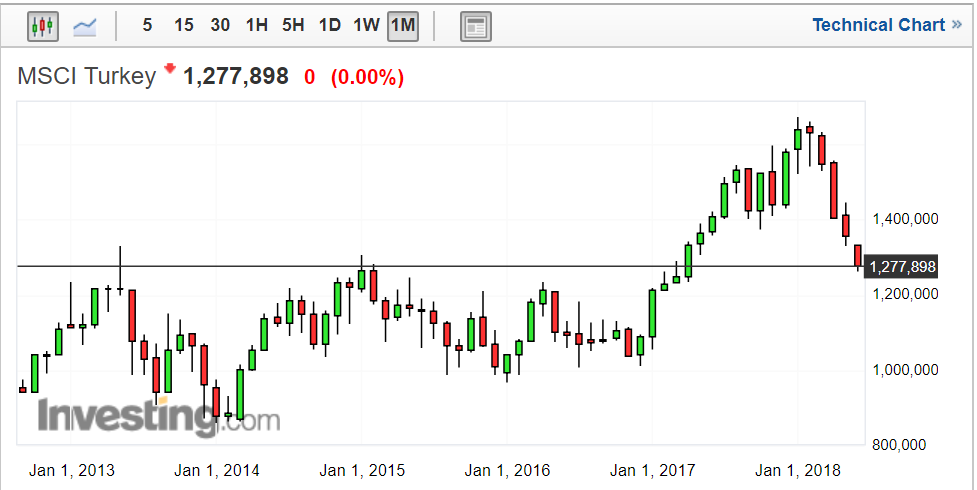Click the tallest green candle near the 2018 peak
Screen dimensions: 977x490
pos(786,178)
